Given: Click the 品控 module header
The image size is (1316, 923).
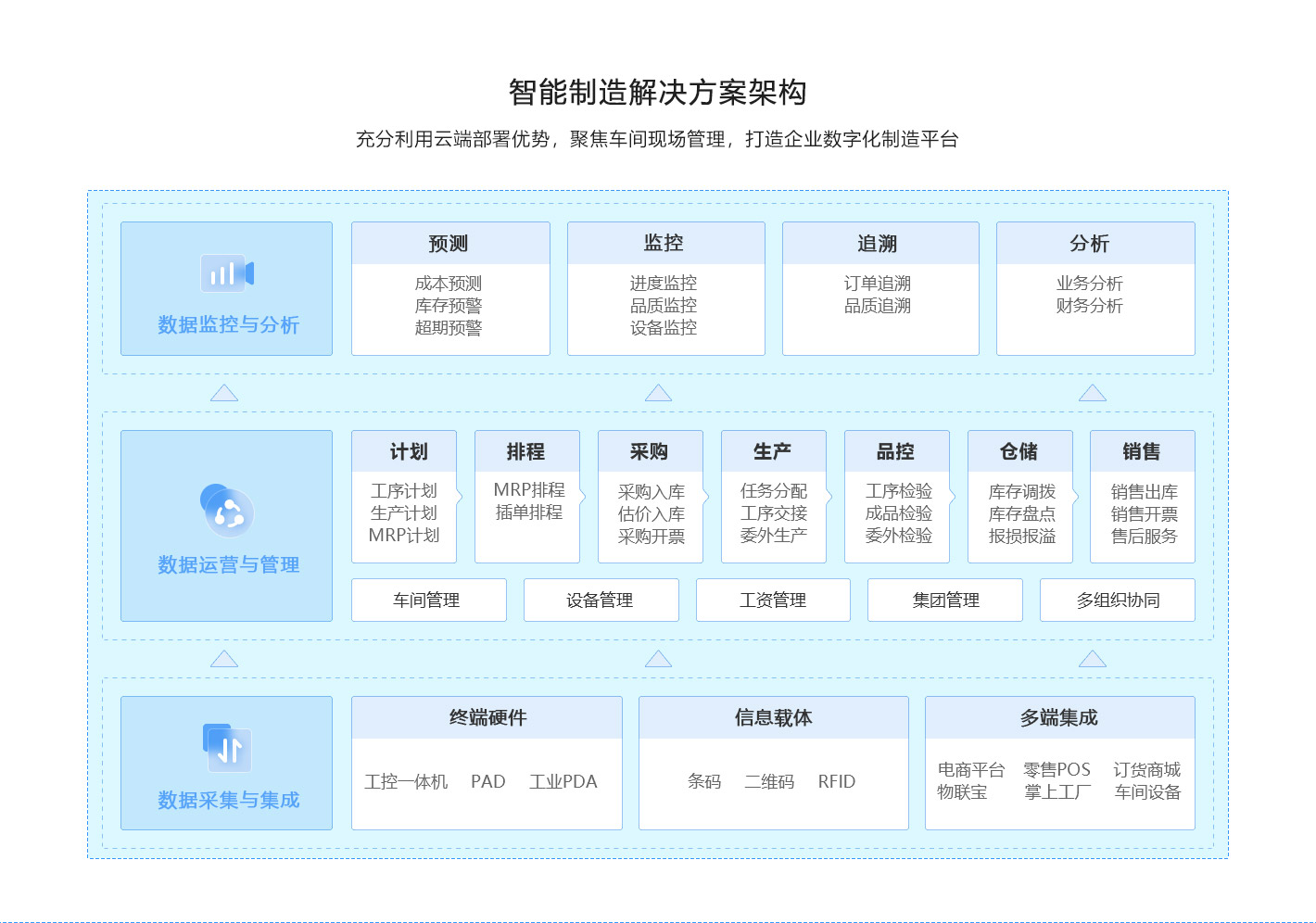Looking at the screenshot, I should coord(897,451).
